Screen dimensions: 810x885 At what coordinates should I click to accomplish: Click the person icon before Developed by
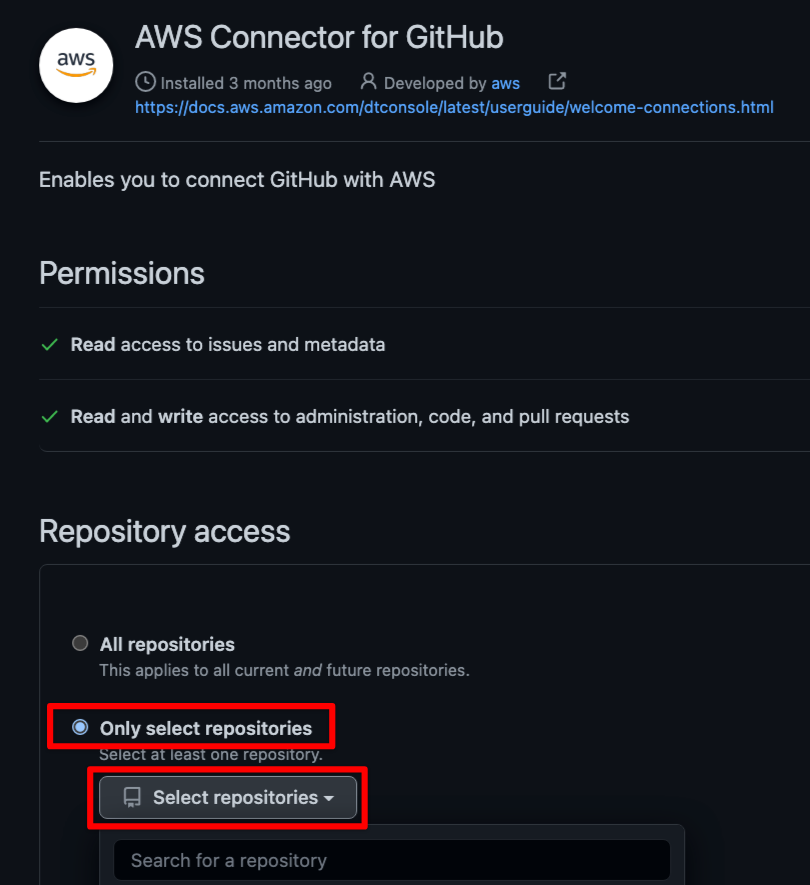[x=369, y=82]
